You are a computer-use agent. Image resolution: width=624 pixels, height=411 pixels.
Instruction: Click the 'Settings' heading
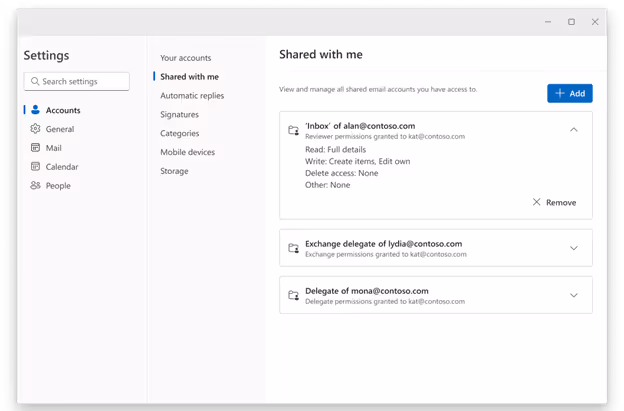point(46,55)
